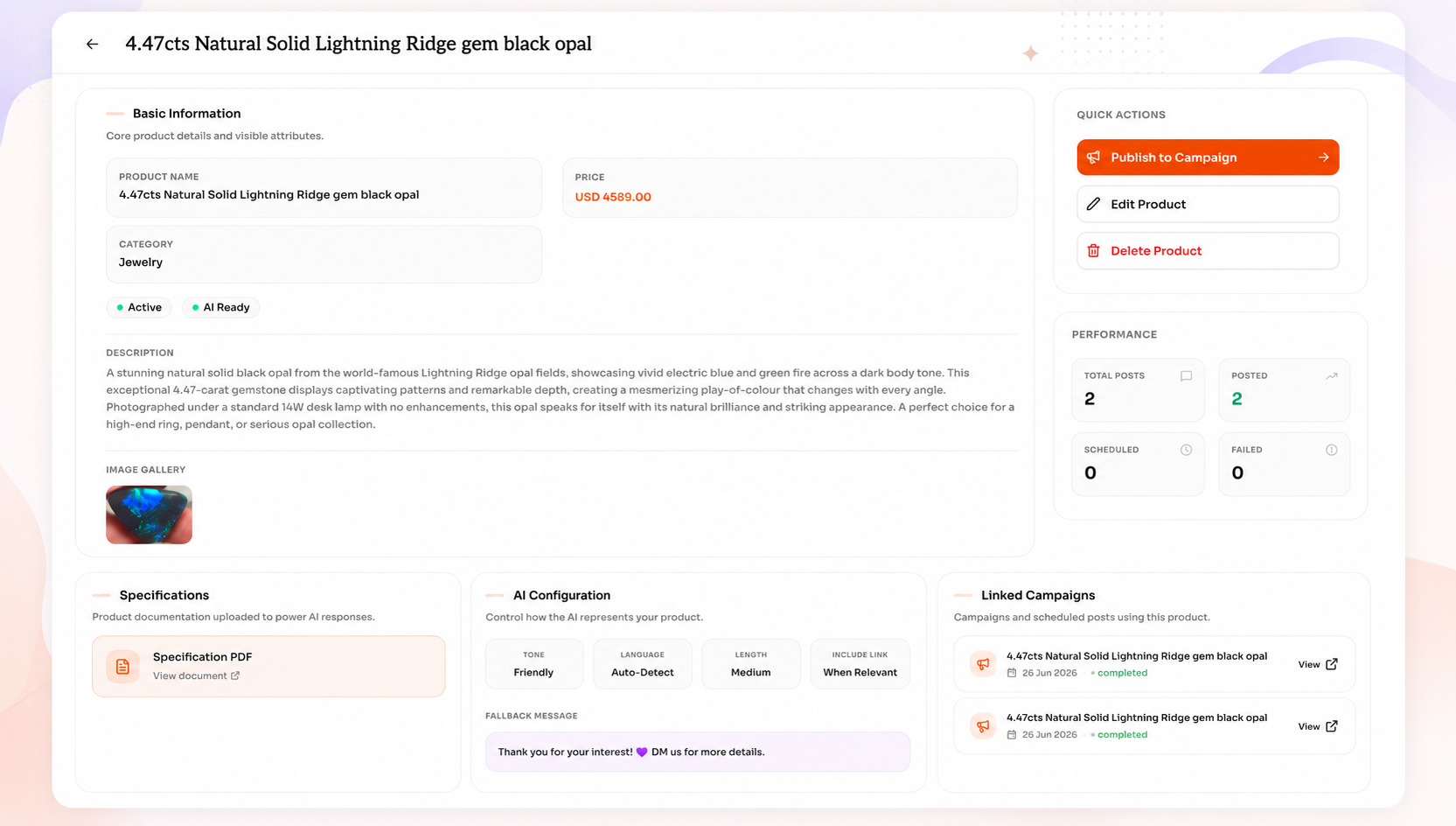
Task: Click calendar icon in second linked campaign
Action: [1012, 735]
